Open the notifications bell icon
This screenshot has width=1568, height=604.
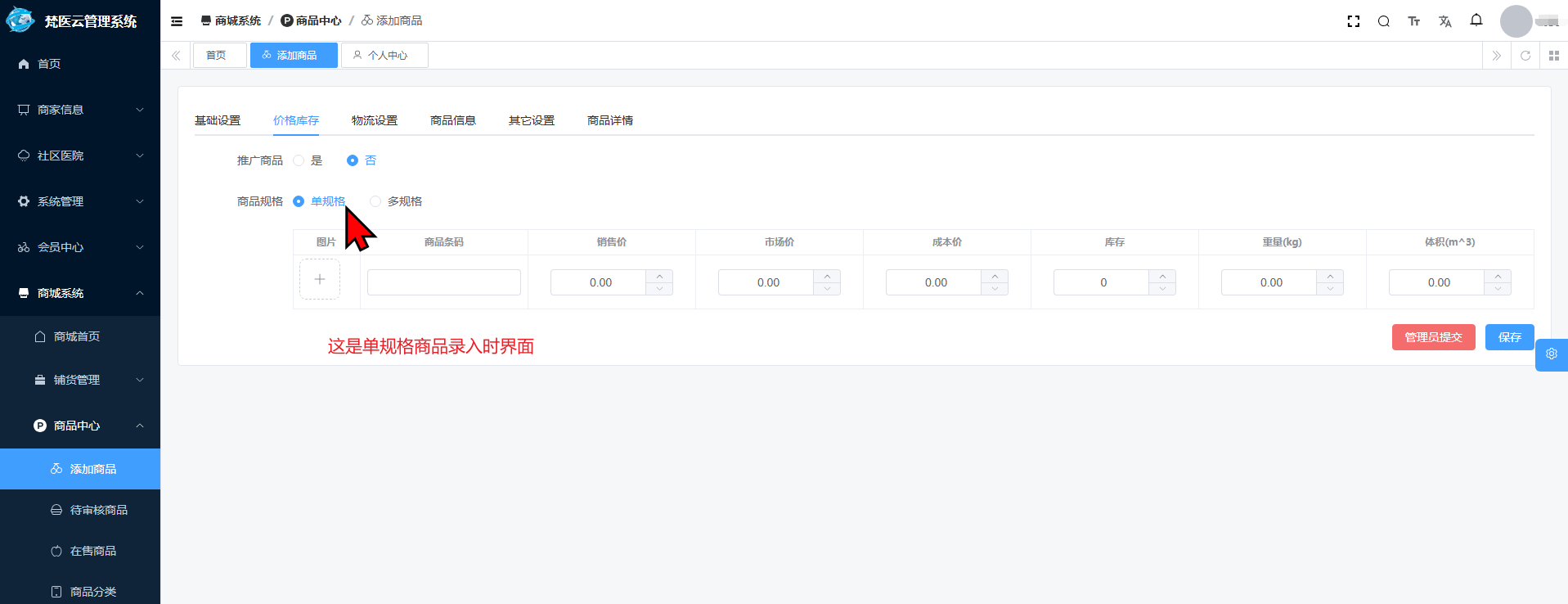1476,20
